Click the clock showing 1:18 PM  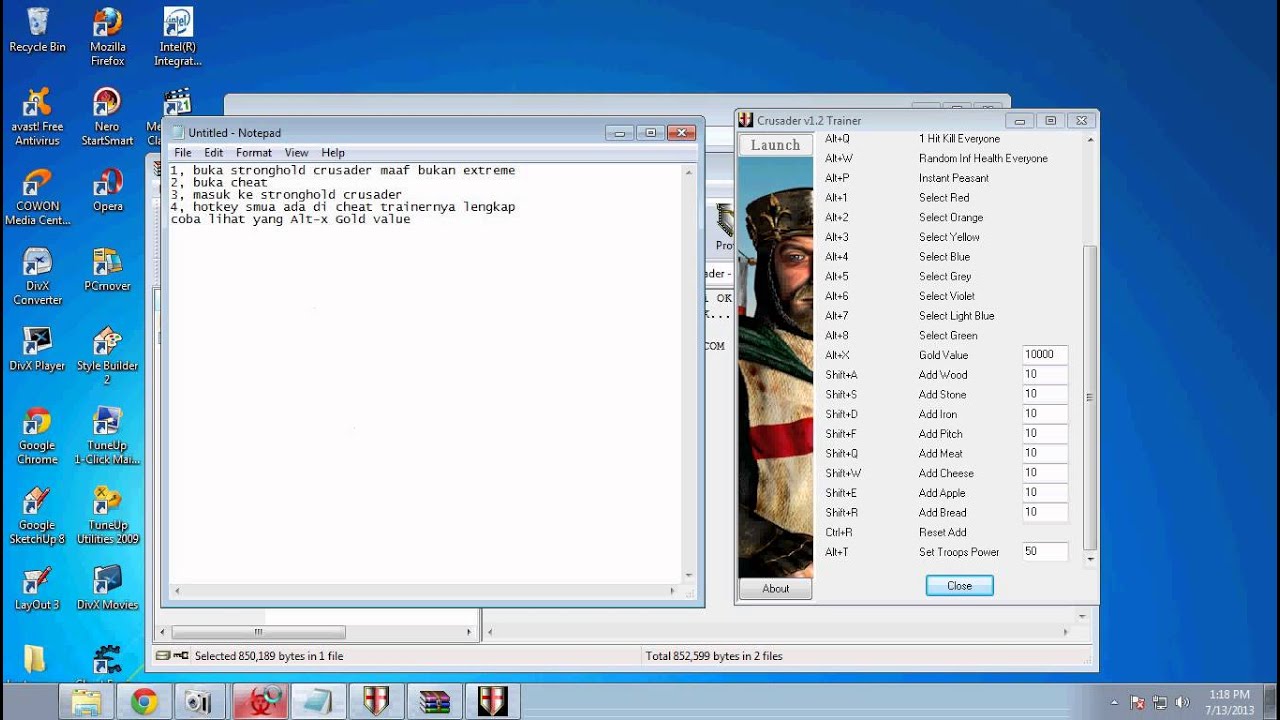[1229, 694]
